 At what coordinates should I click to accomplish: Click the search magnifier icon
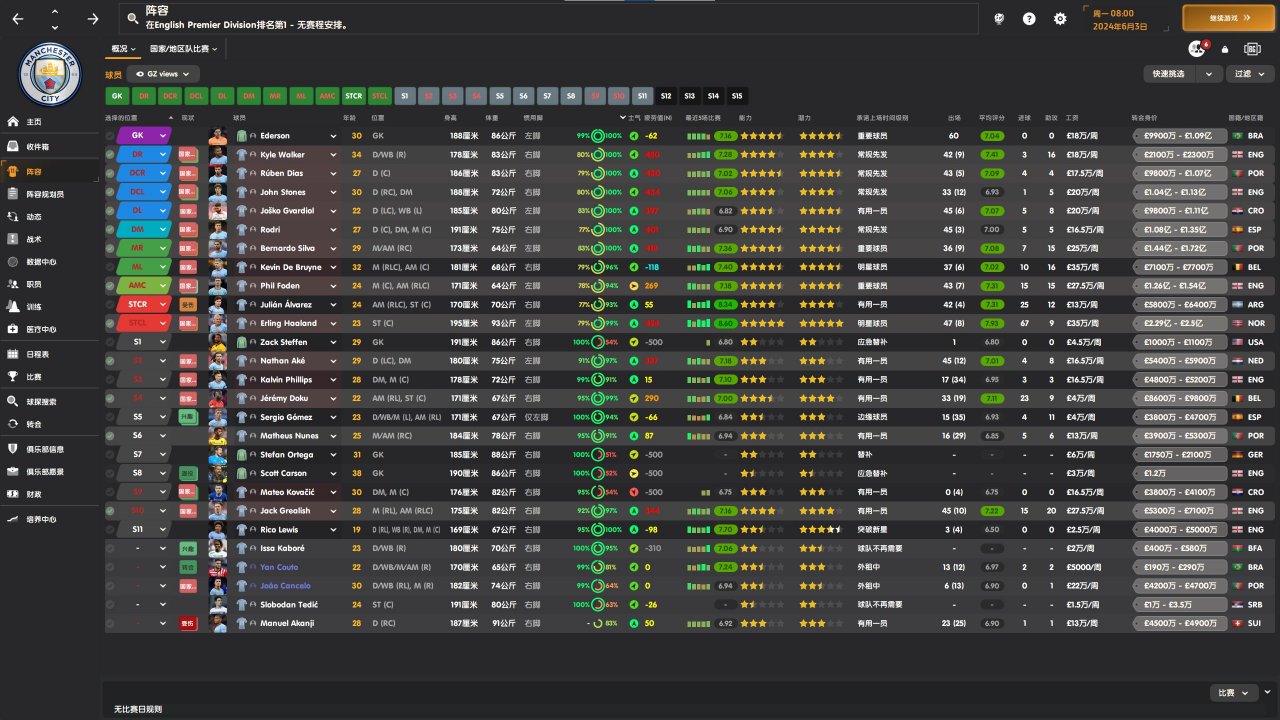pyautogui.click(x=131, y=18)
